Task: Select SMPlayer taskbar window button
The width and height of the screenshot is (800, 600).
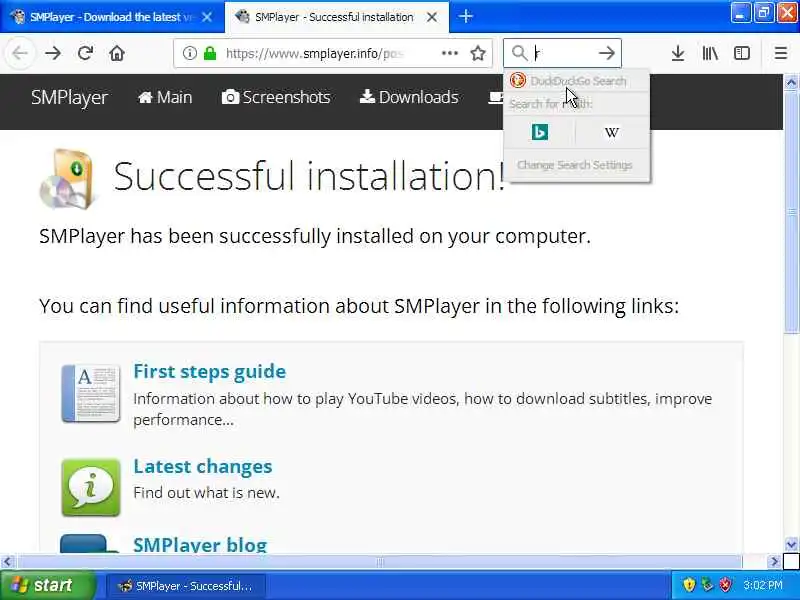Action: click(x=186, y=586)
